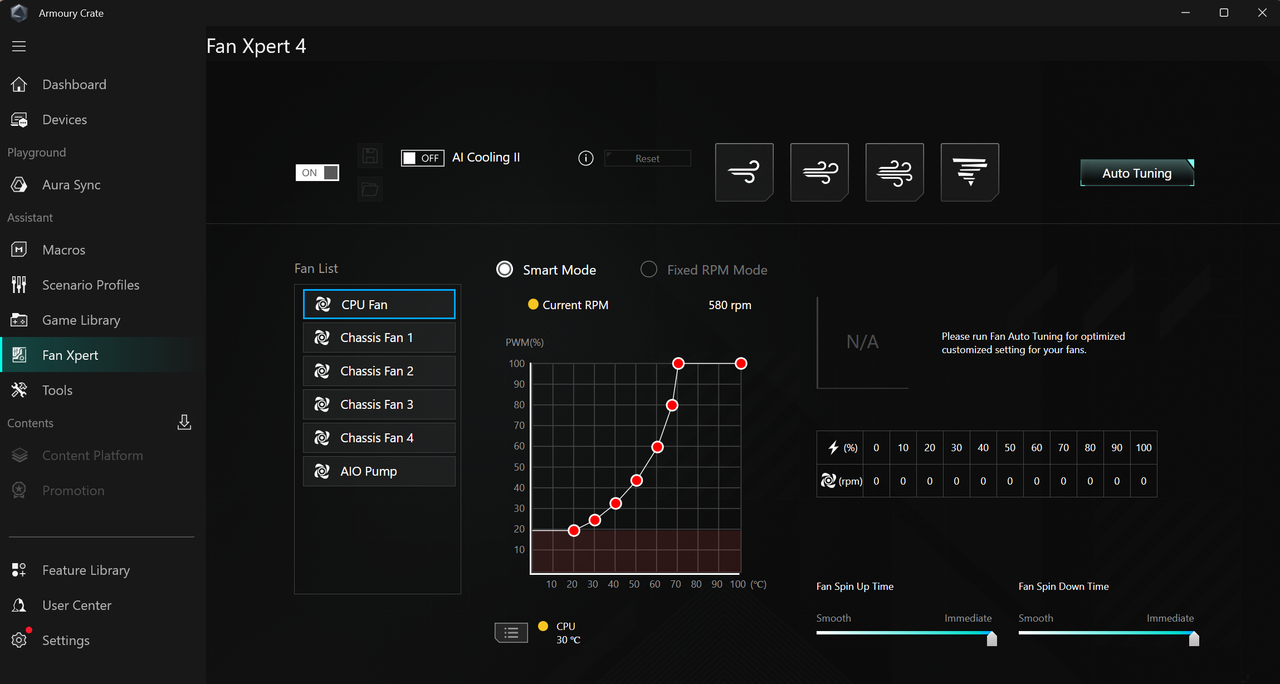Click the 'Current RPM' legend label
This screenshot has width=1280, height=684.
click(575, 305)
